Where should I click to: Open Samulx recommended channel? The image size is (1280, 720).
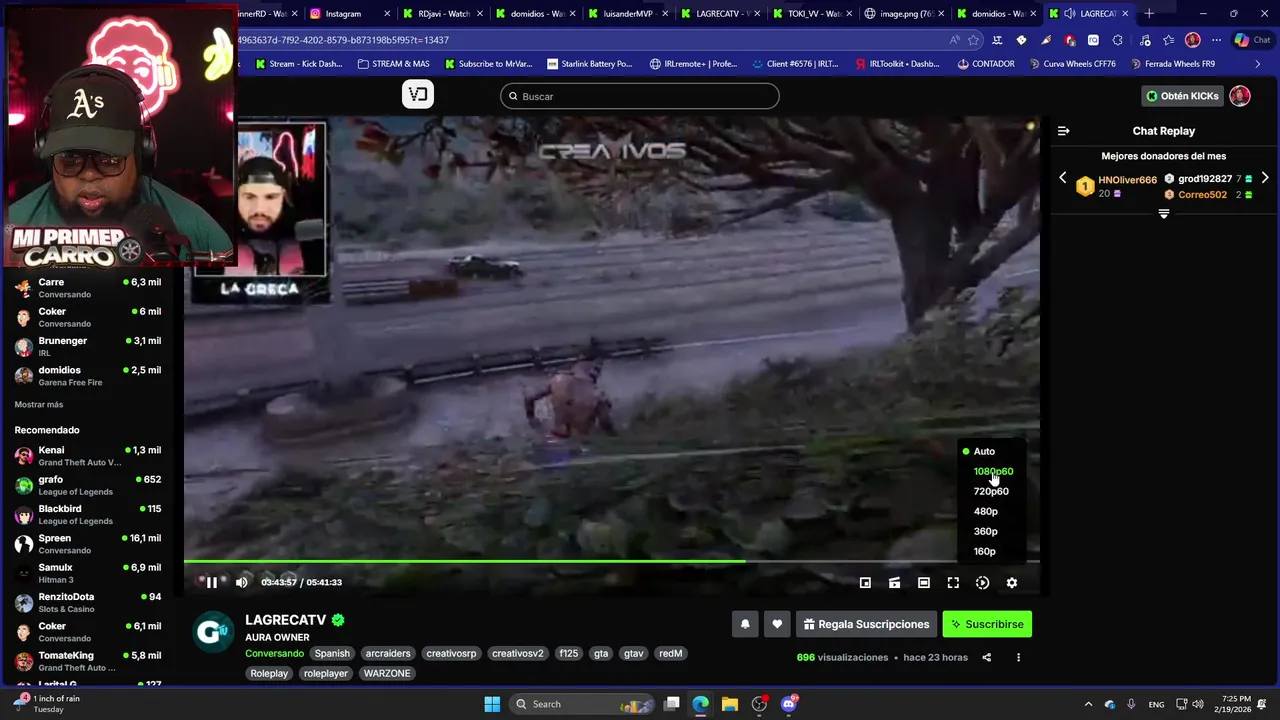[x=88, y=573]
